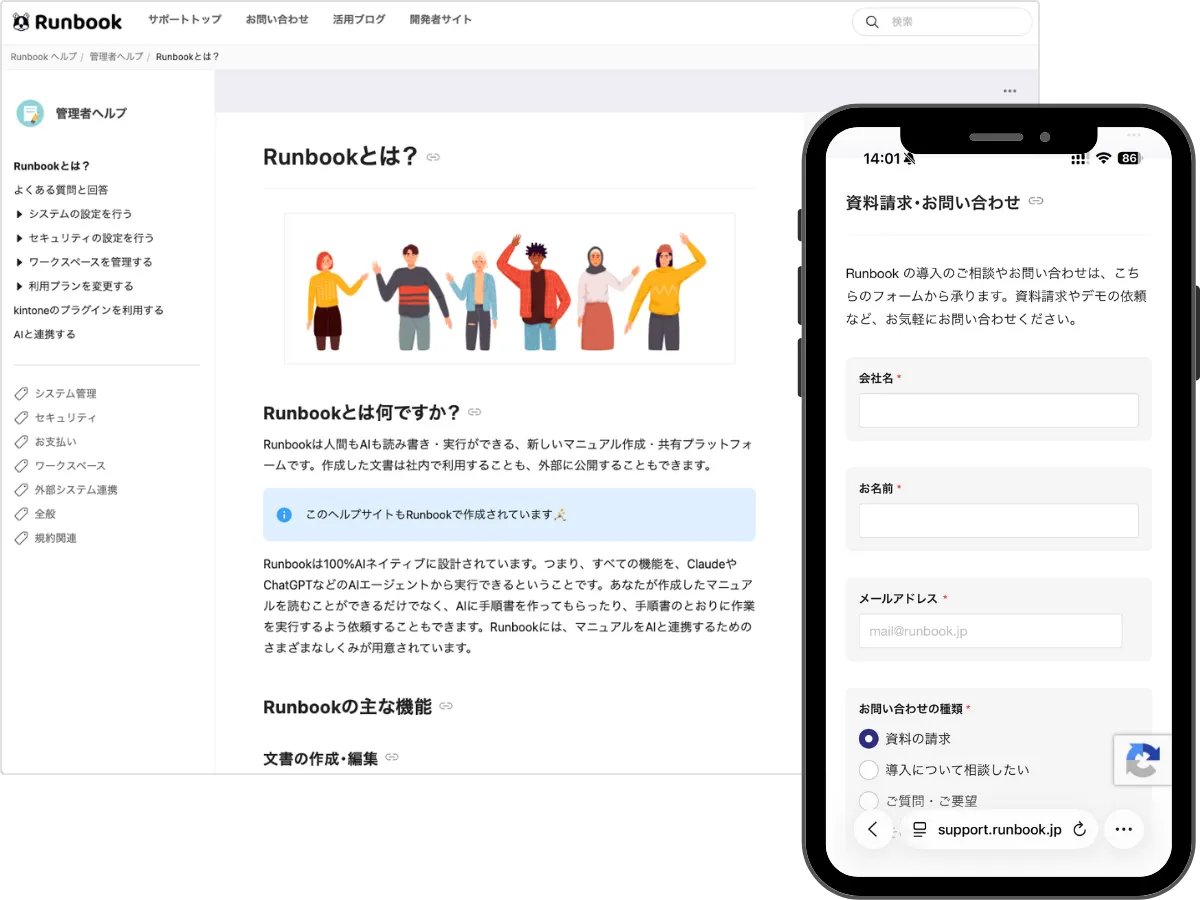Copy anchor link beside Runbookとは？ title
Image resolution: width=1200 pixels, height=900 pixels.
pyautogui.click(x=433, y=157)
